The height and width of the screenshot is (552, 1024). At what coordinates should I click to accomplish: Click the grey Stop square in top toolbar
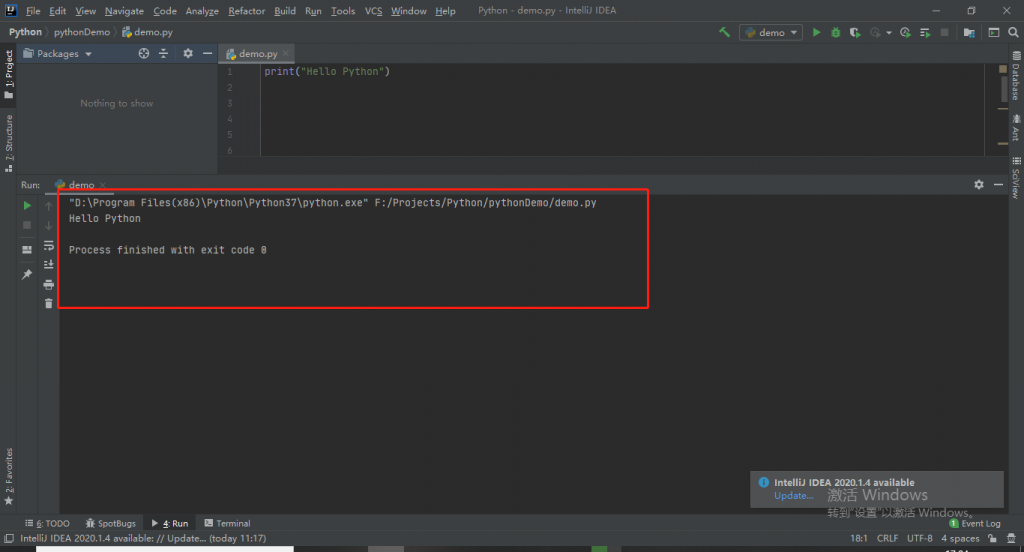(x=944, y=32)
